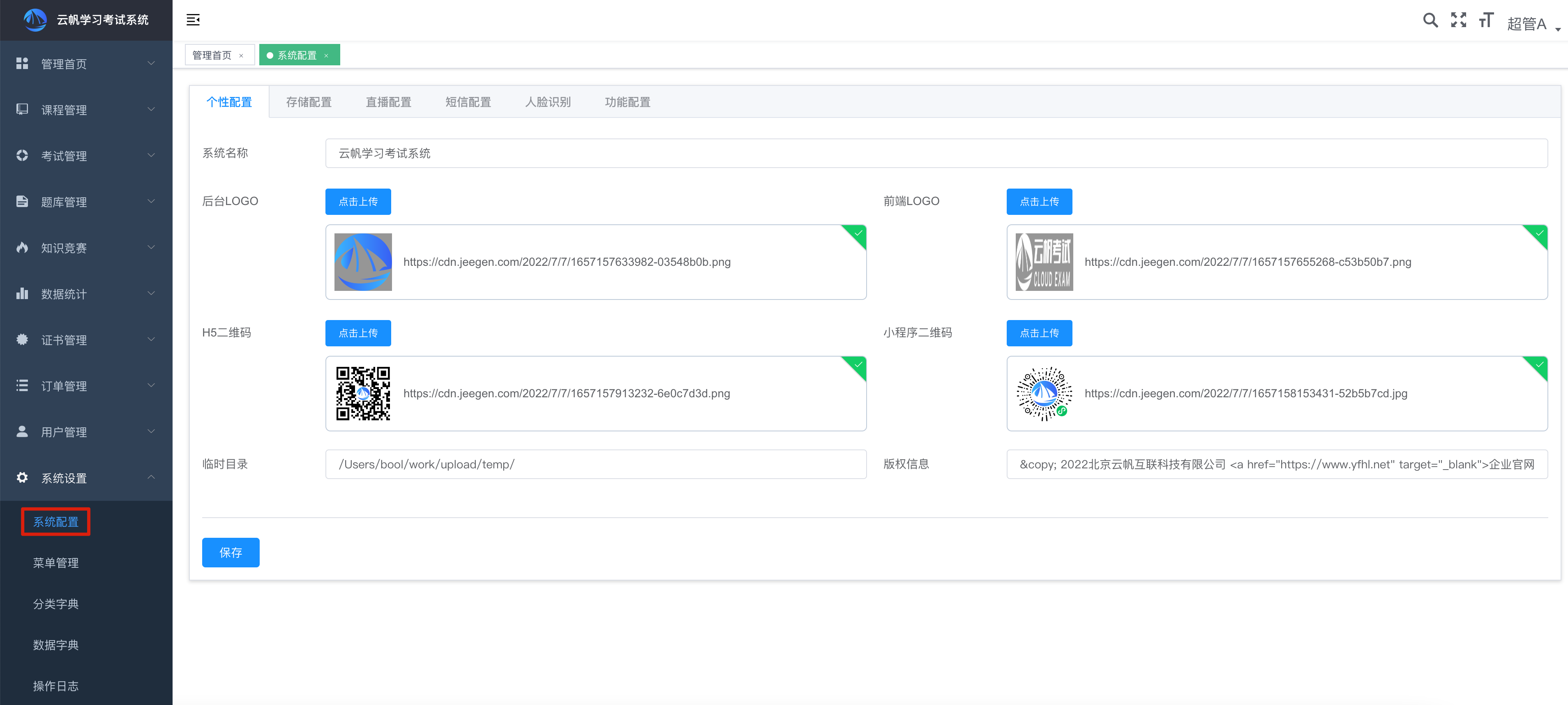1568x705 pixels.
Task: Click the 考试管理 lifebuoy icon
Action: [x=22, y=155]
